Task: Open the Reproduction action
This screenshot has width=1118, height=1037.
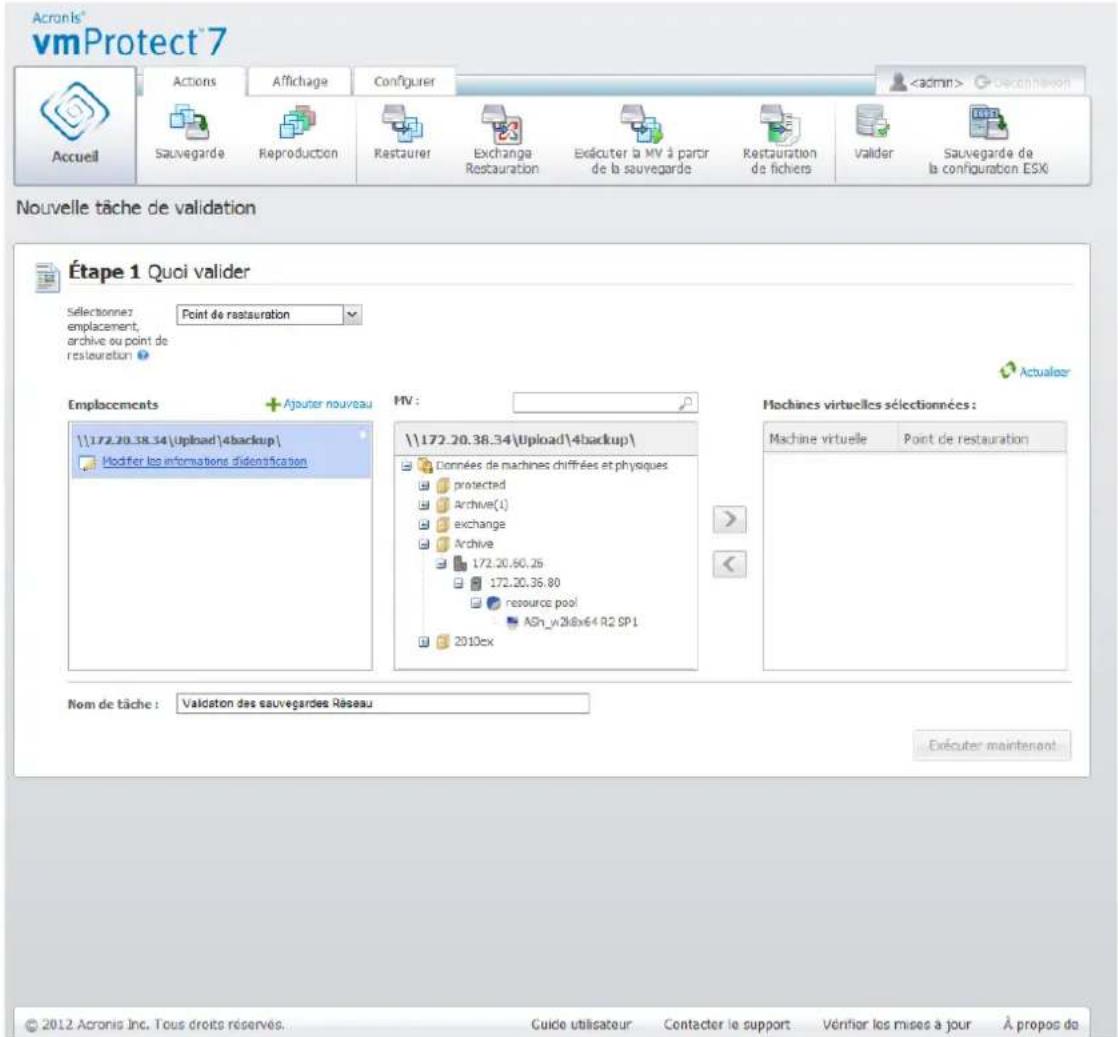Action: (x=298, y=133)
